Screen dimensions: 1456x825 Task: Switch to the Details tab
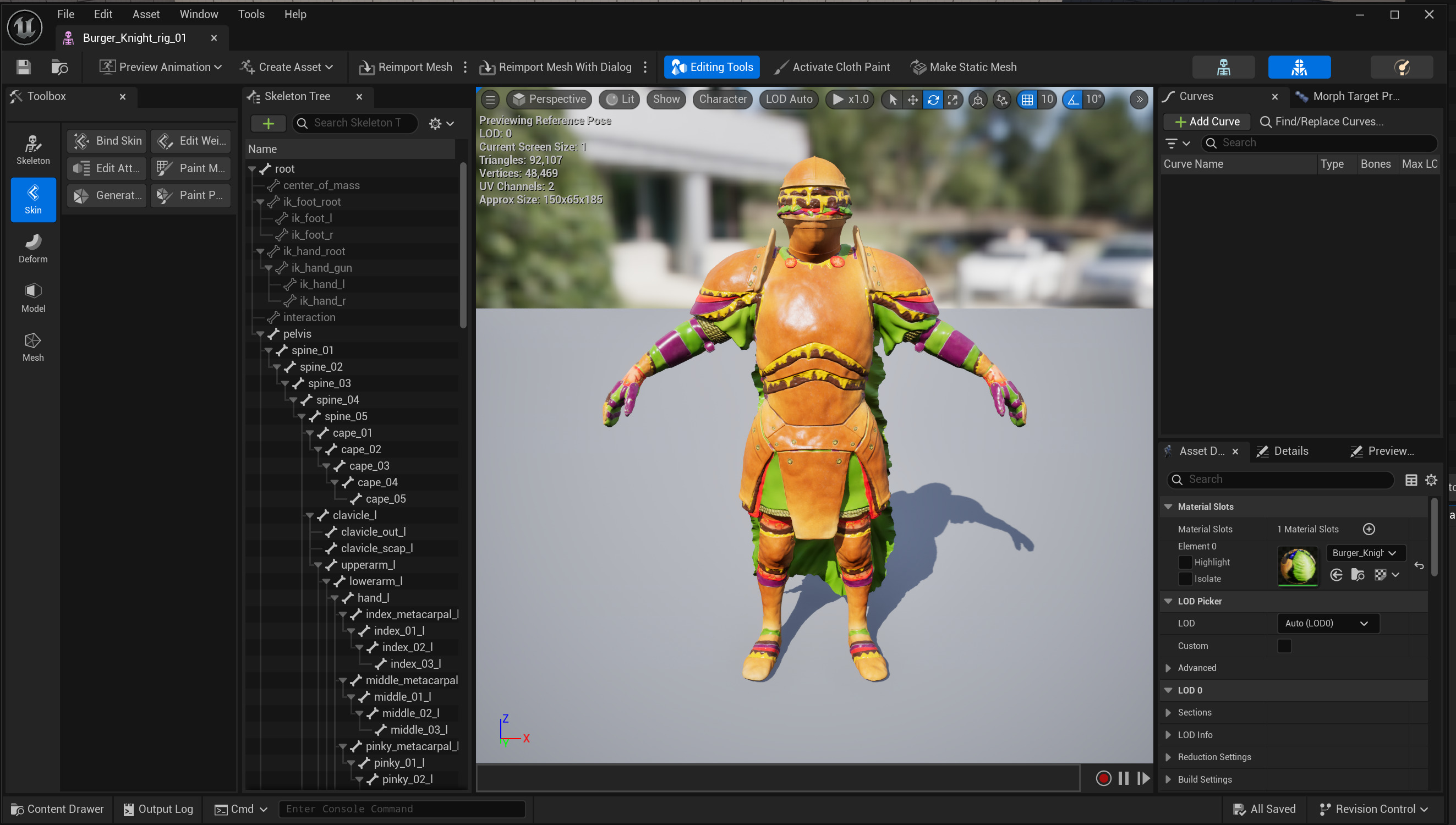(1290, 451)
